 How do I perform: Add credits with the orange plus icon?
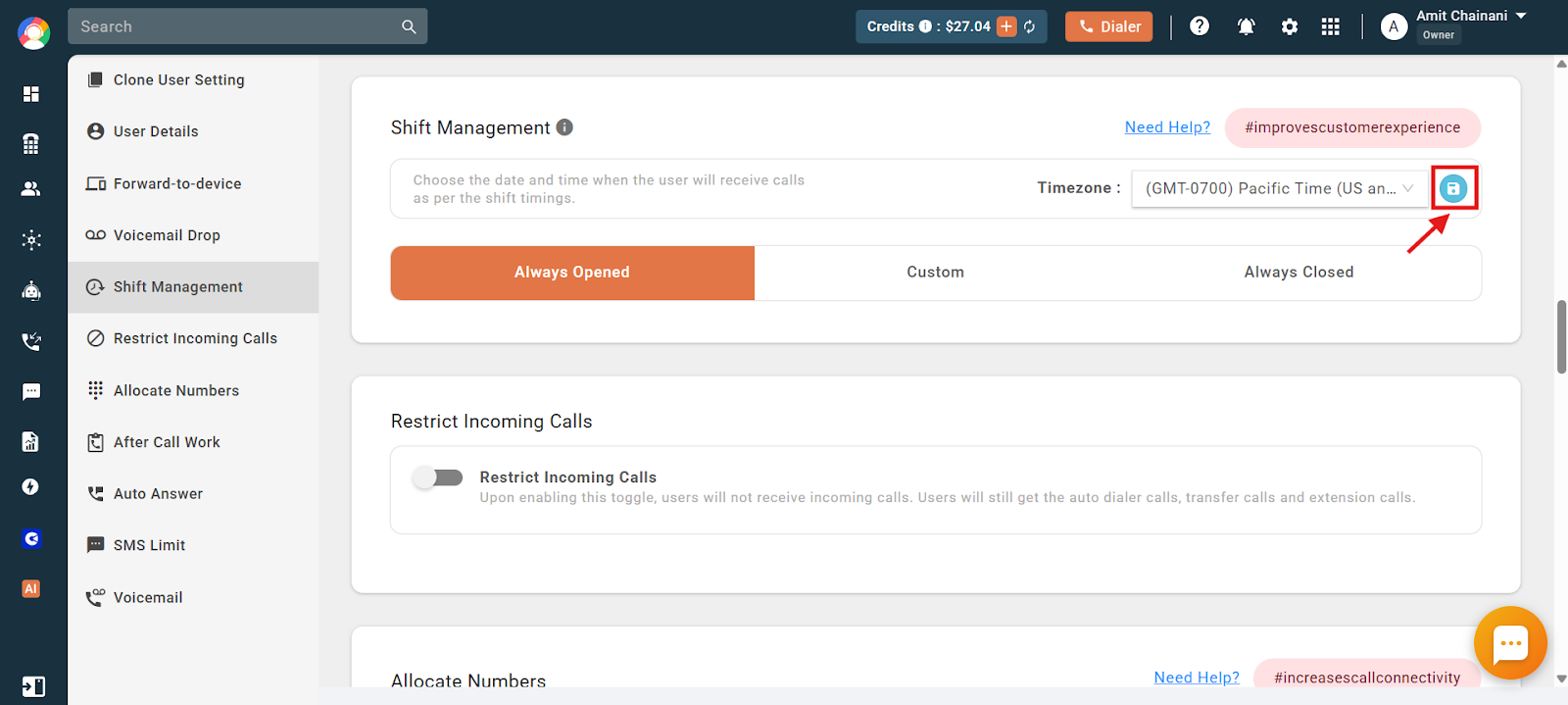[1006, 26]
